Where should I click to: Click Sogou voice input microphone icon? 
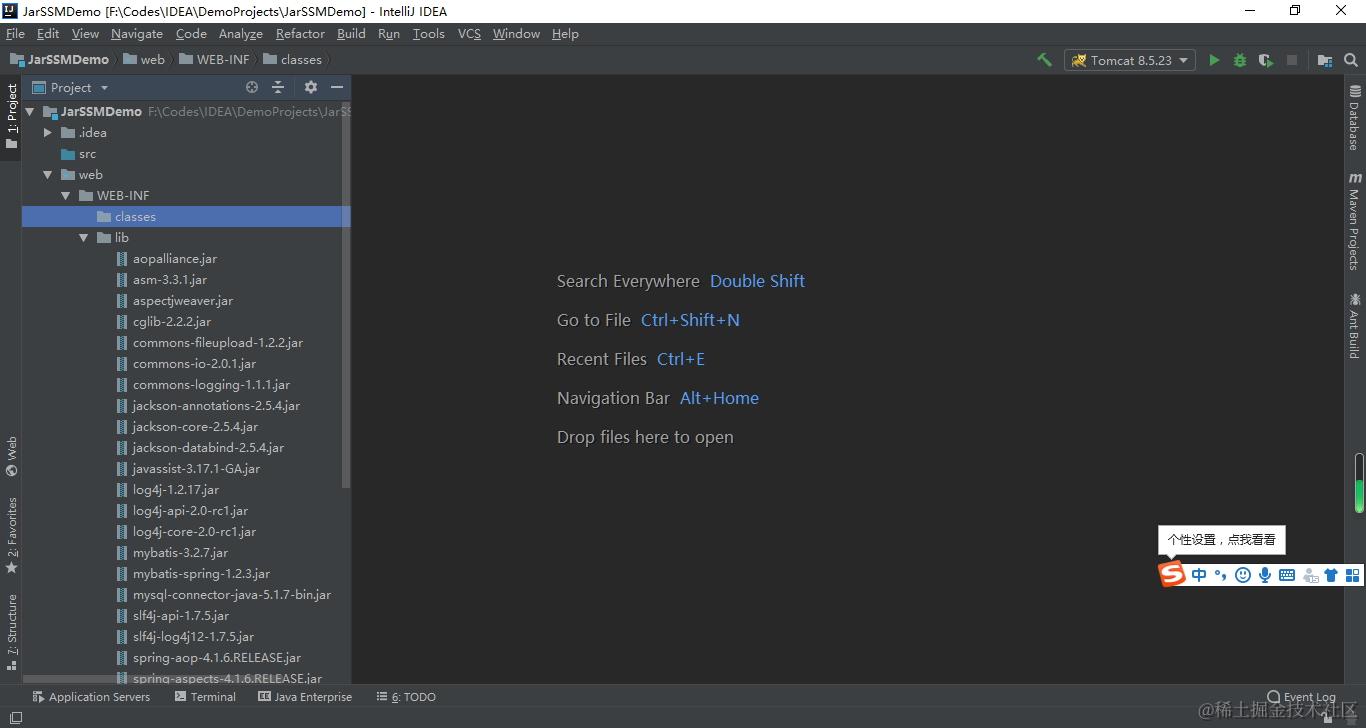click(1265, 575)
